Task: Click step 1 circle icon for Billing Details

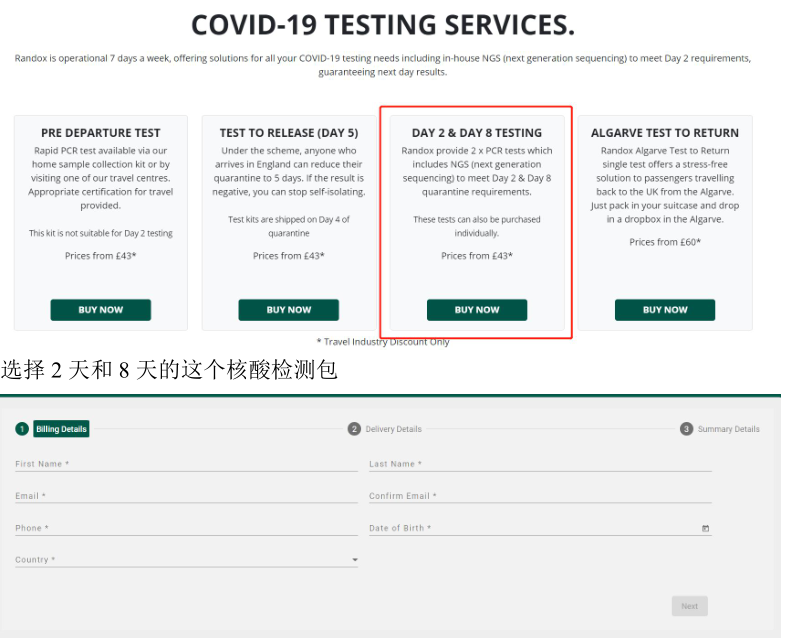Action: click(22, 429)
